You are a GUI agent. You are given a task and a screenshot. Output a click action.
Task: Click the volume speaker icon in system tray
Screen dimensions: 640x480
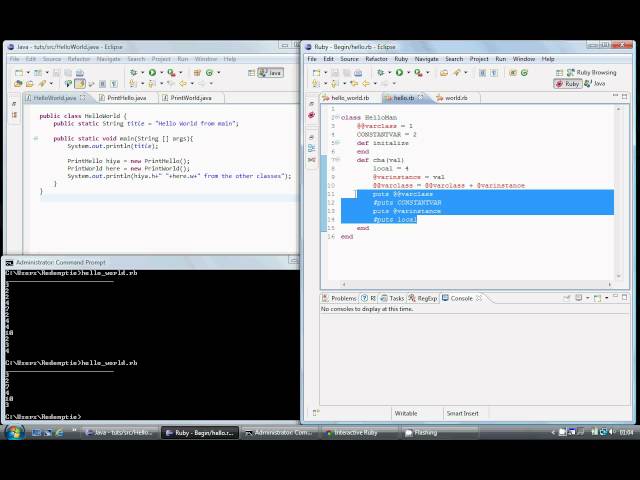coord(612,432)
